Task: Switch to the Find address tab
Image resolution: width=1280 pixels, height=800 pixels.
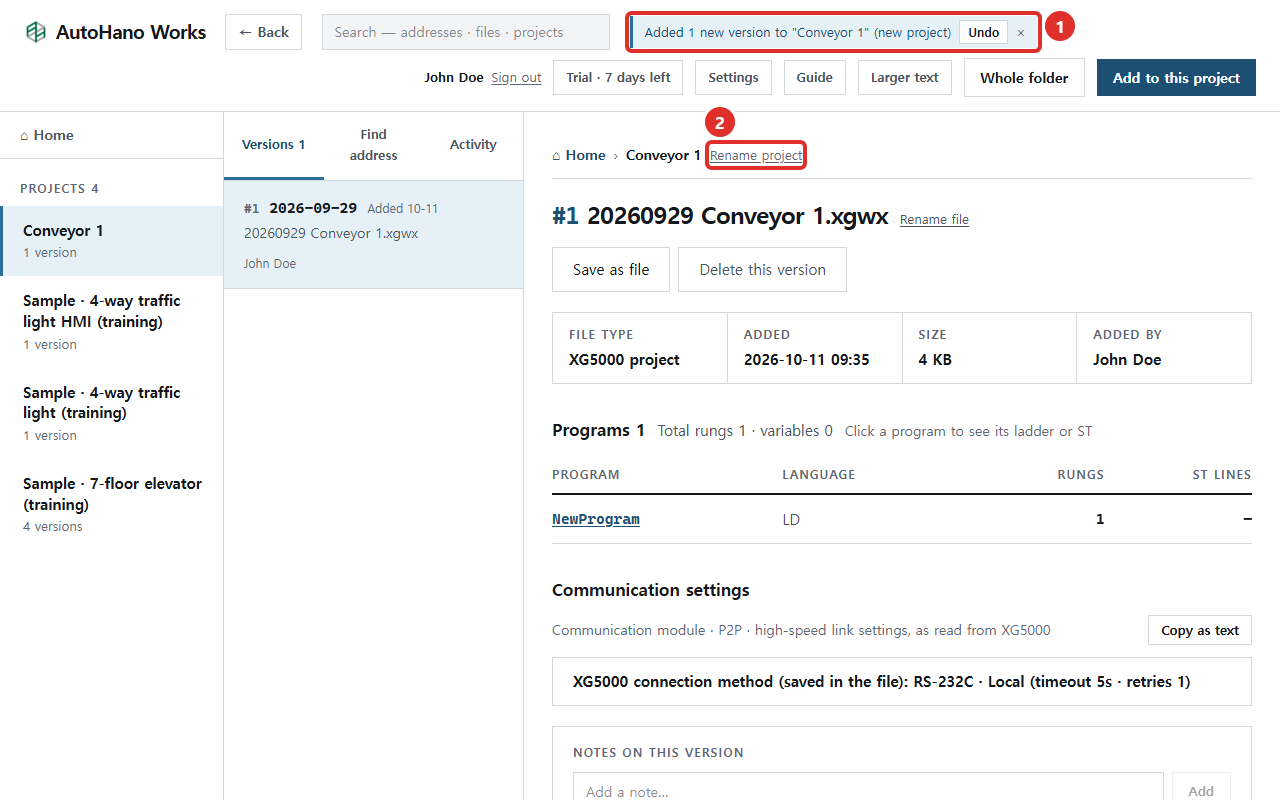Action: point(373,145)
